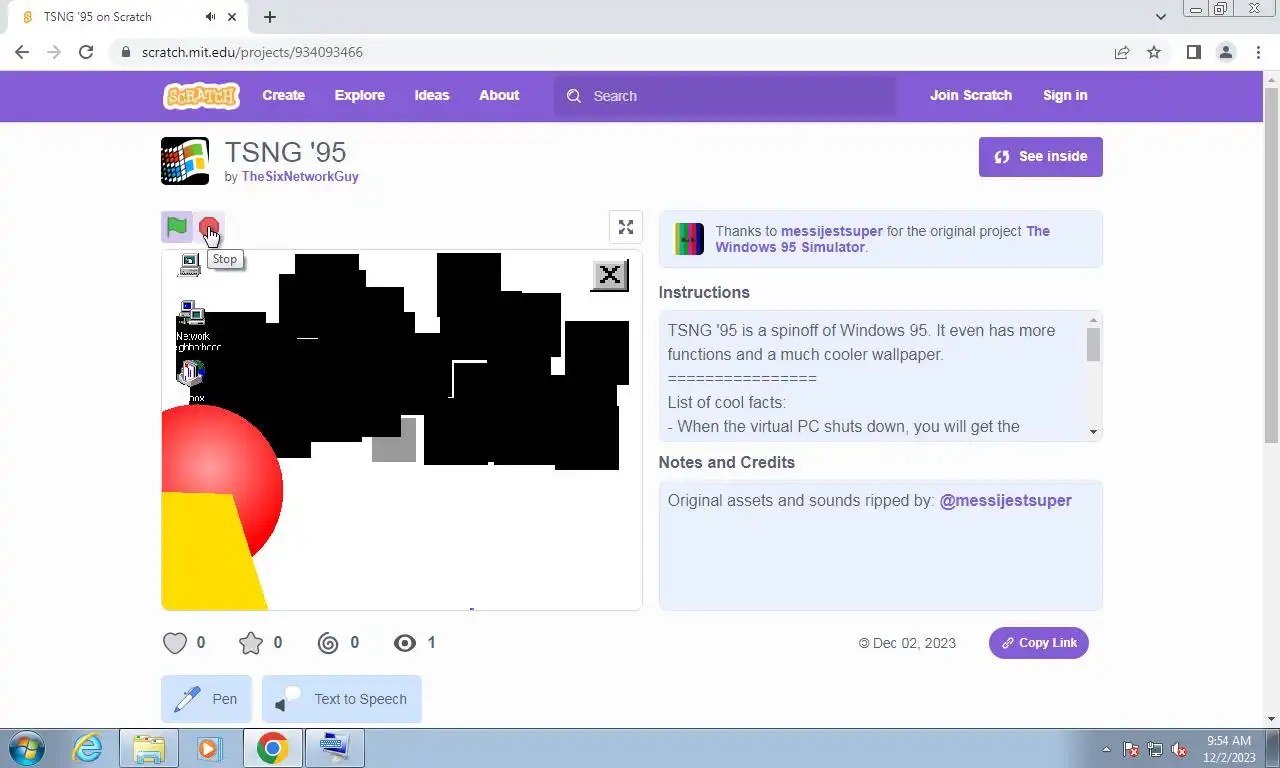The image size is (1280, 768).
Task: Open the Create menu item
Action: (284, 96)
